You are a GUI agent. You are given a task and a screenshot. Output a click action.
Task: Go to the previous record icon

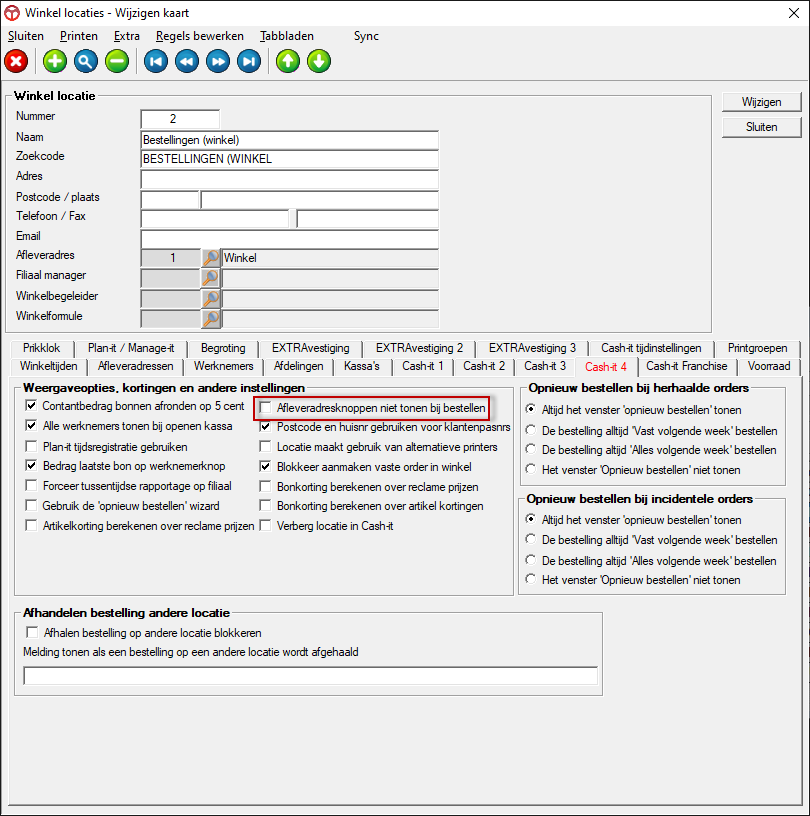click(x=187, y=61)
